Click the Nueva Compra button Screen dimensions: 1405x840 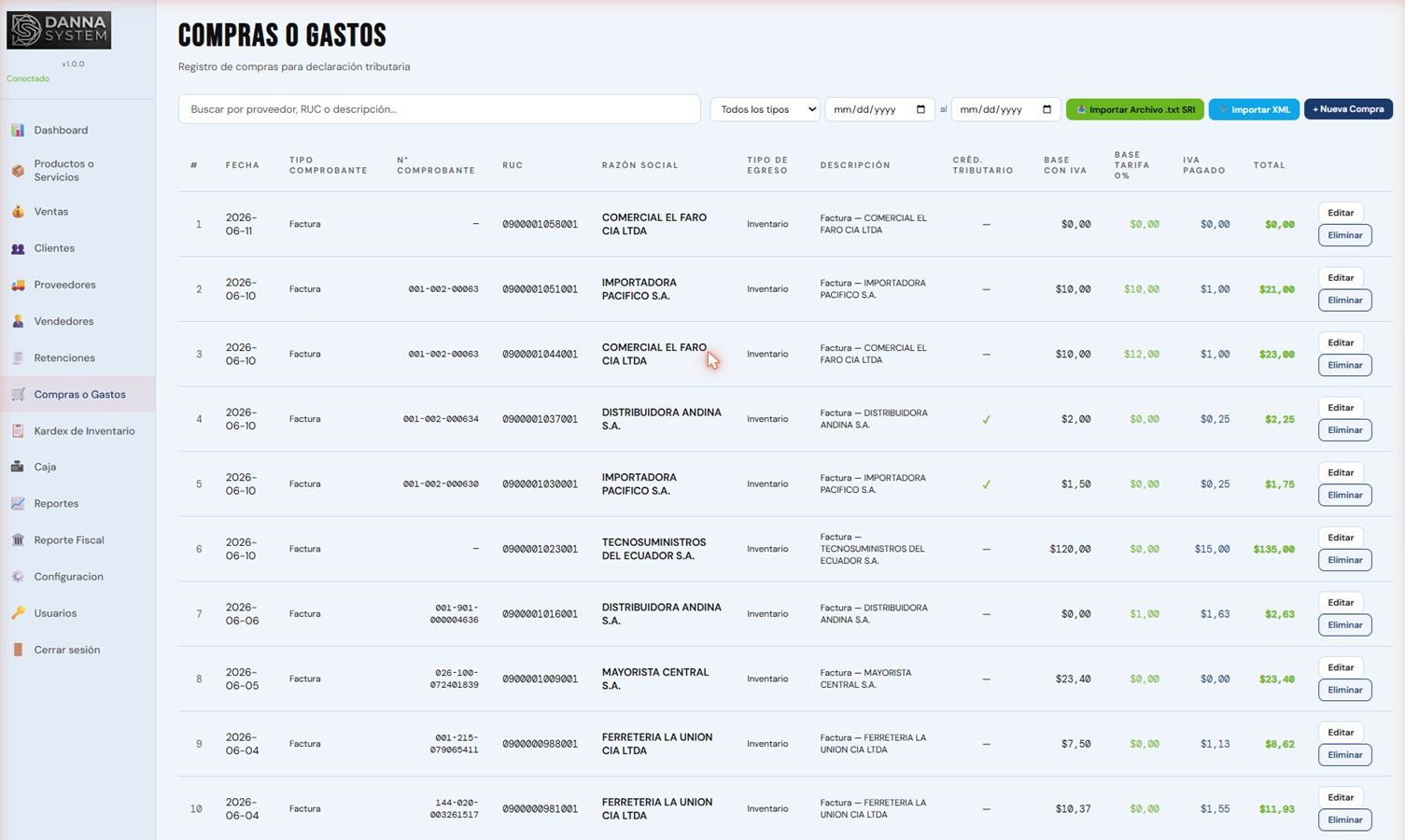tap(1348, 109)
